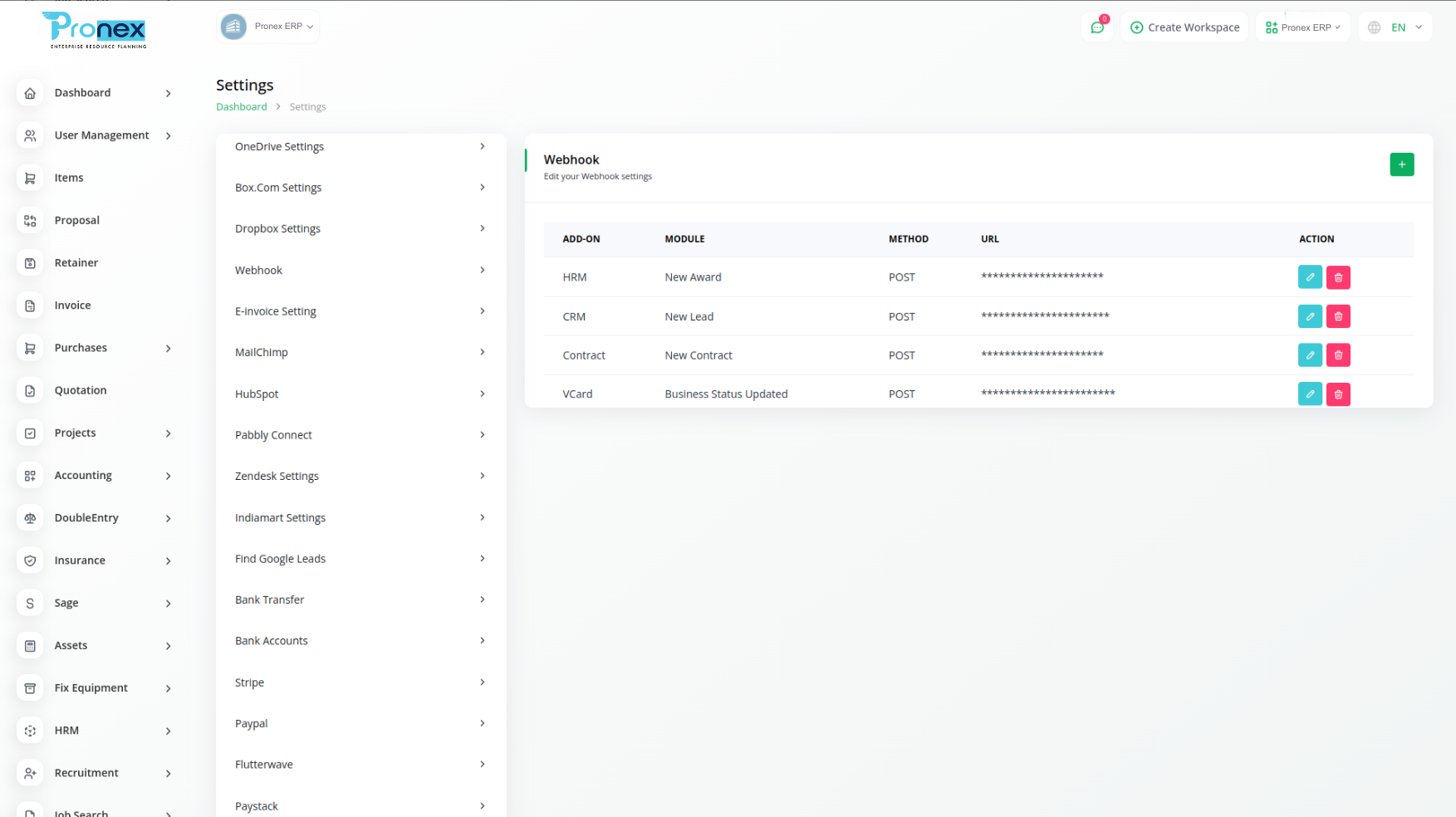Image resolution: width=1456 pixels, height=817 pixels.
Task: Expand the Projects submenu chevron
Action: pos(169,433)
